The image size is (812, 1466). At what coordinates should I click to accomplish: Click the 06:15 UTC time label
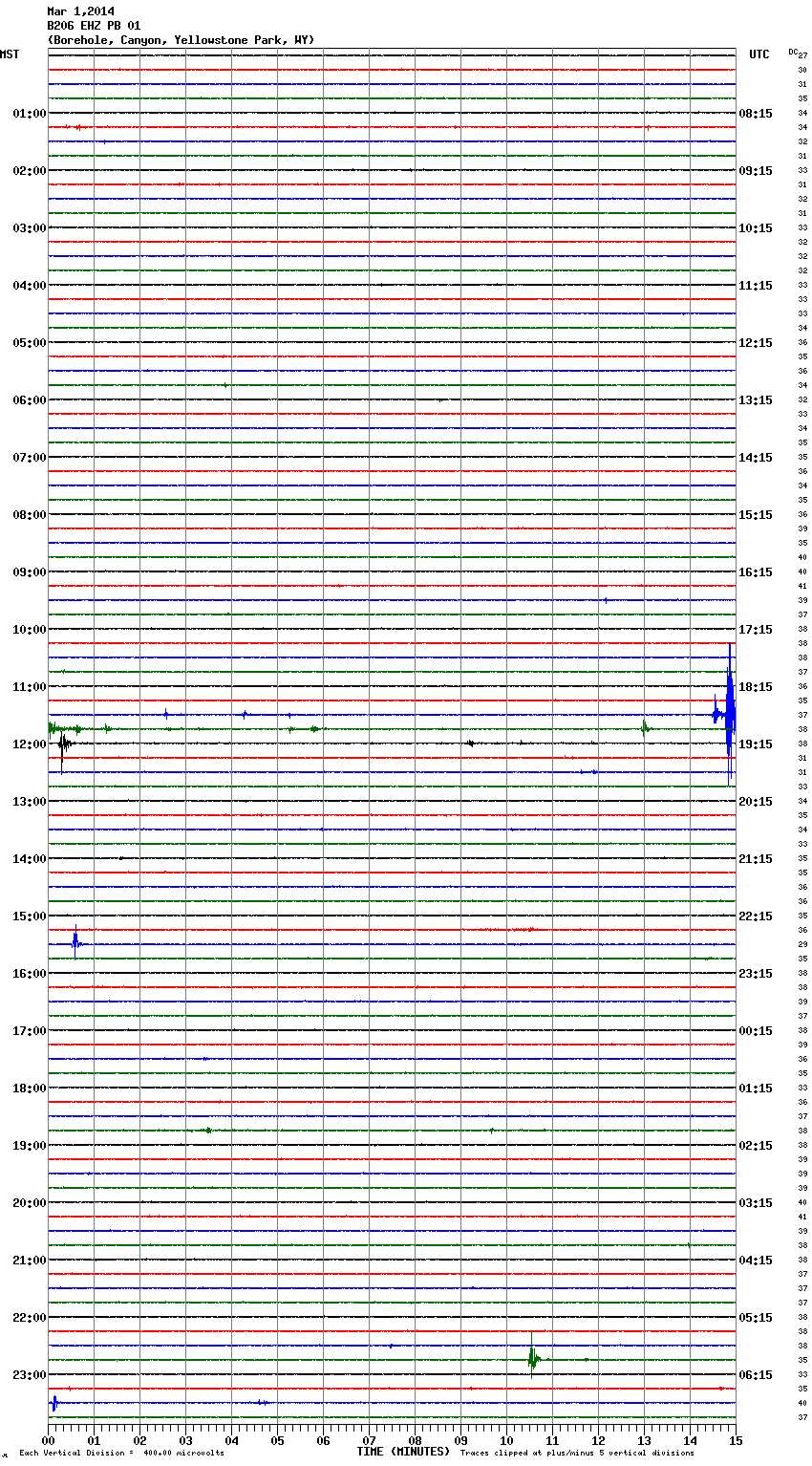[756, 1375]
